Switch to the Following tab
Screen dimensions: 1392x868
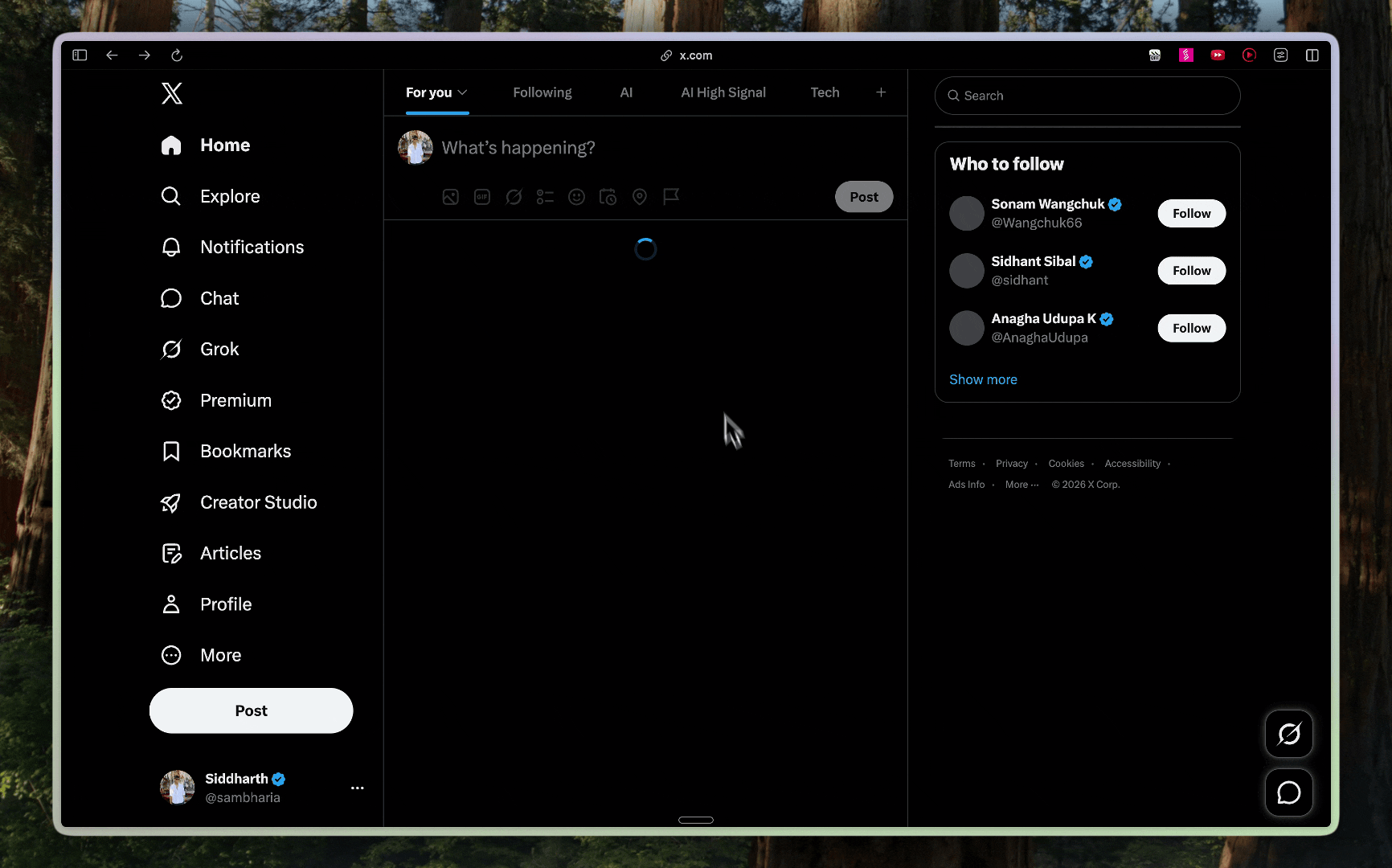point(542,92)
